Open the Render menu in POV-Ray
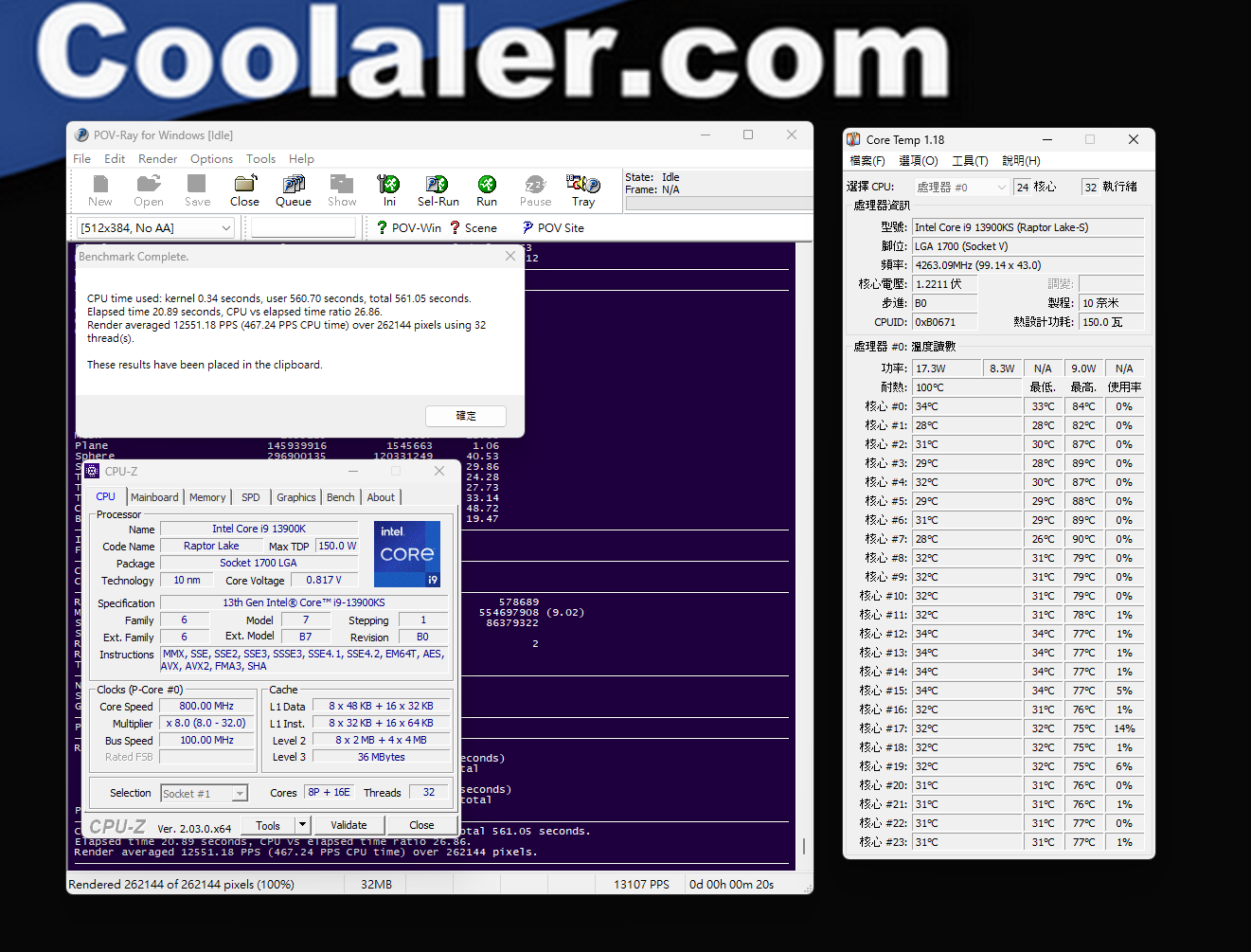Screen dimensions: 1251x952 [x=158, y=159]
